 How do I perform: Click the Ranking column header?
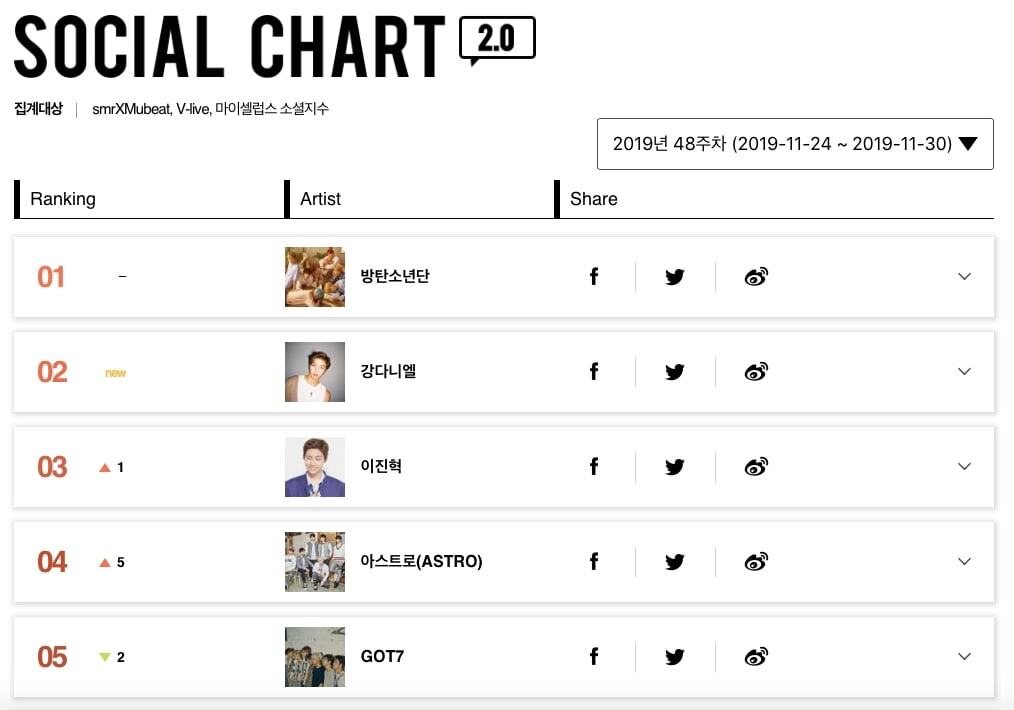click(x=63, y=199)
